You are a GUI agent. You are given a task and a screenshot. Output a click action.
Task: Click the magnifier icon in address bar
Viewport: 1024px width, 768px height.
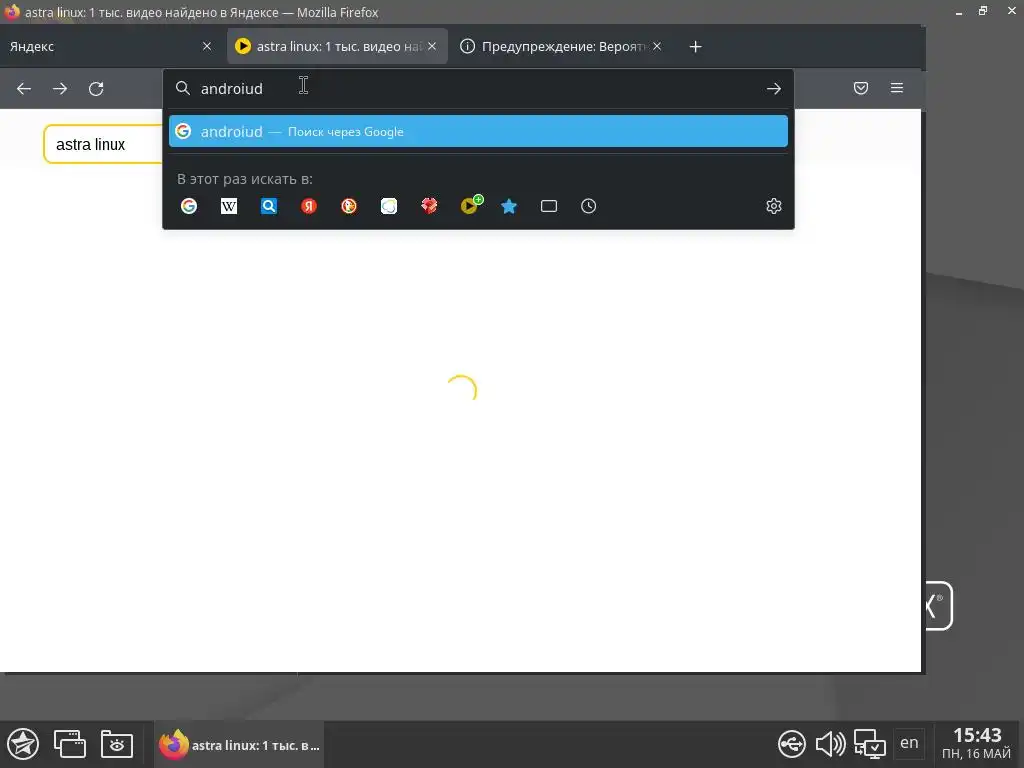183,88
